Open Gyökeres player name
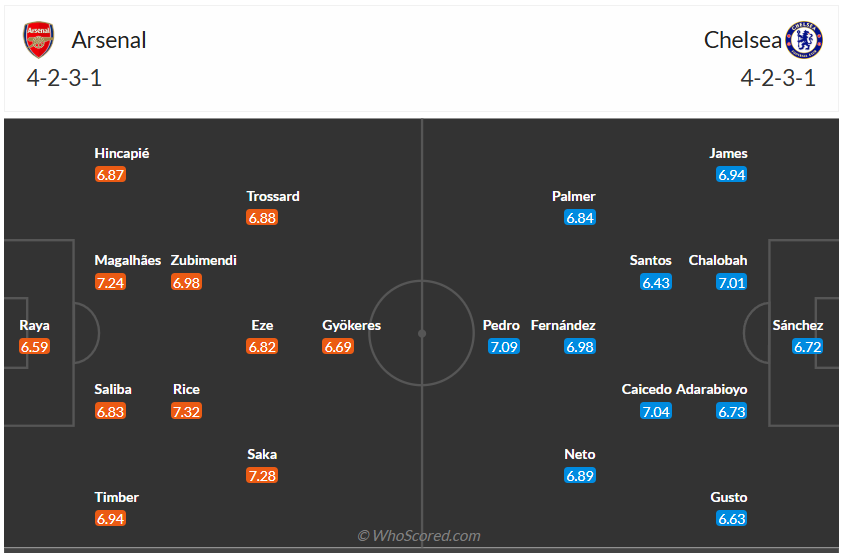This screenshot has height=553, width=844. click(352, 325)
